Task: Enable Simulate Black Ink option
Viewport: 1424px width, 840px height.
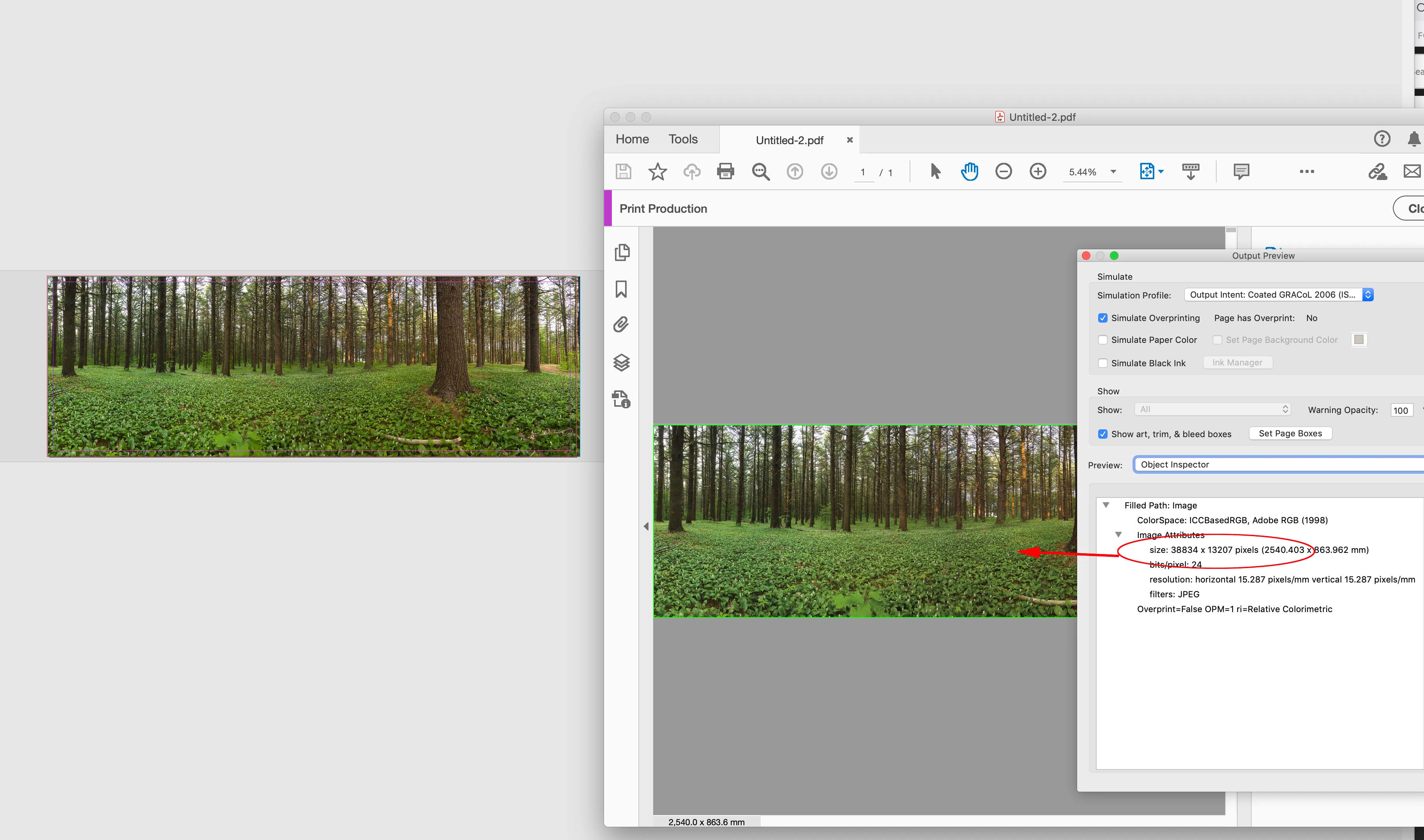Action: (x=1102, y=364)
